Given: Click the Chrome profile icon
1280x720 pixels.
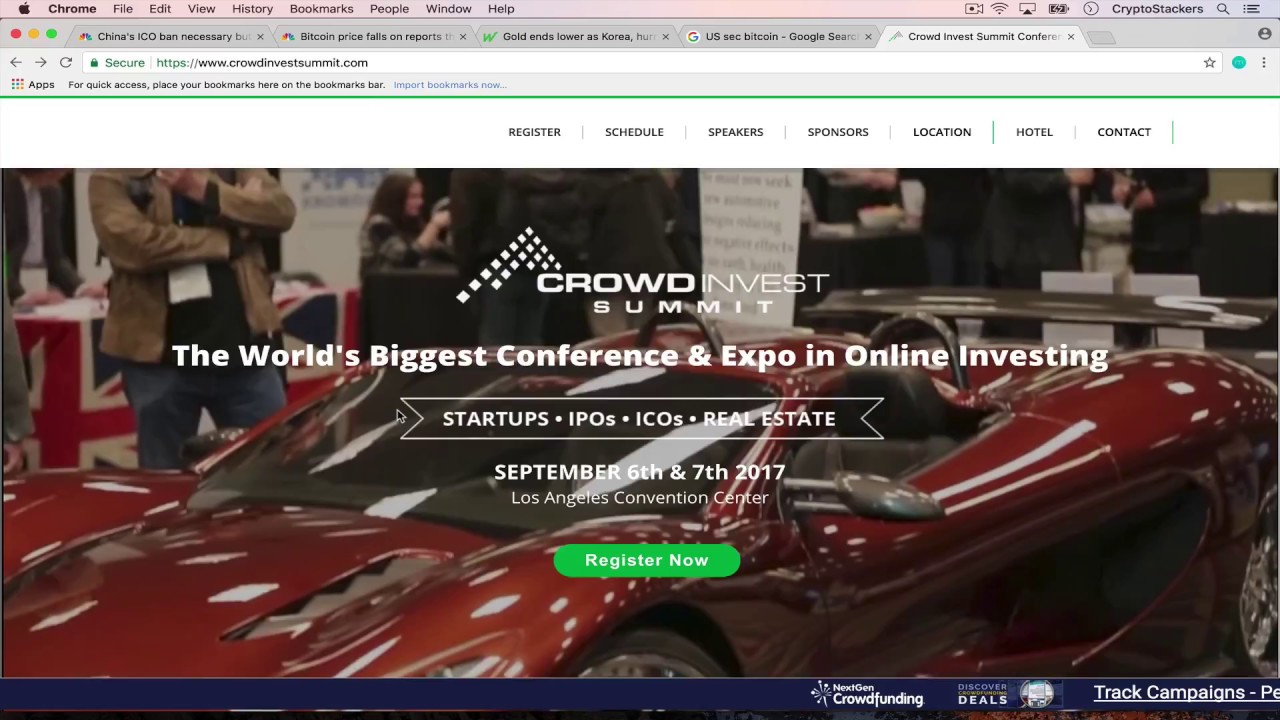Looking at the screenshot, I should click(1265, 34).
